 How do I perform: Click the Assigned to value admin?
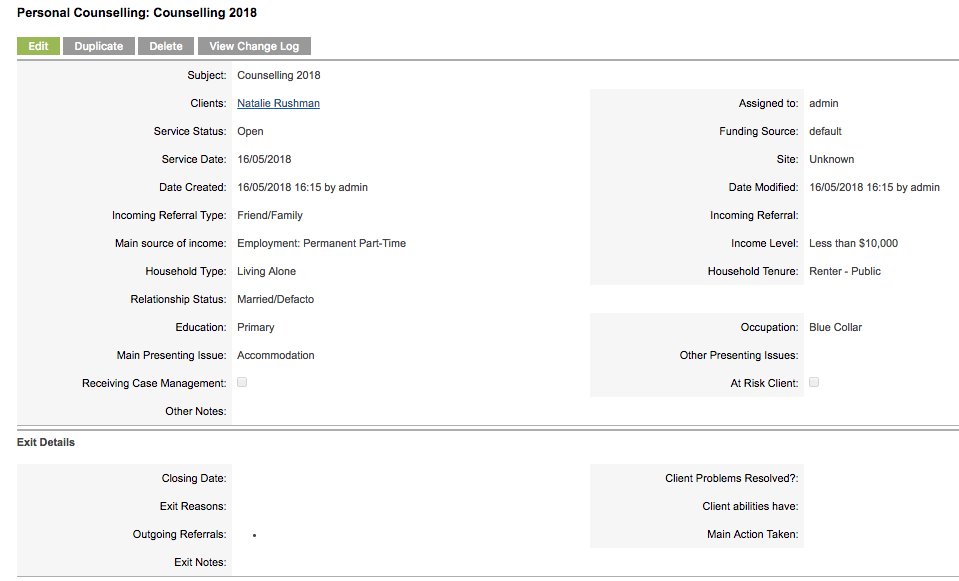point(824,103)
